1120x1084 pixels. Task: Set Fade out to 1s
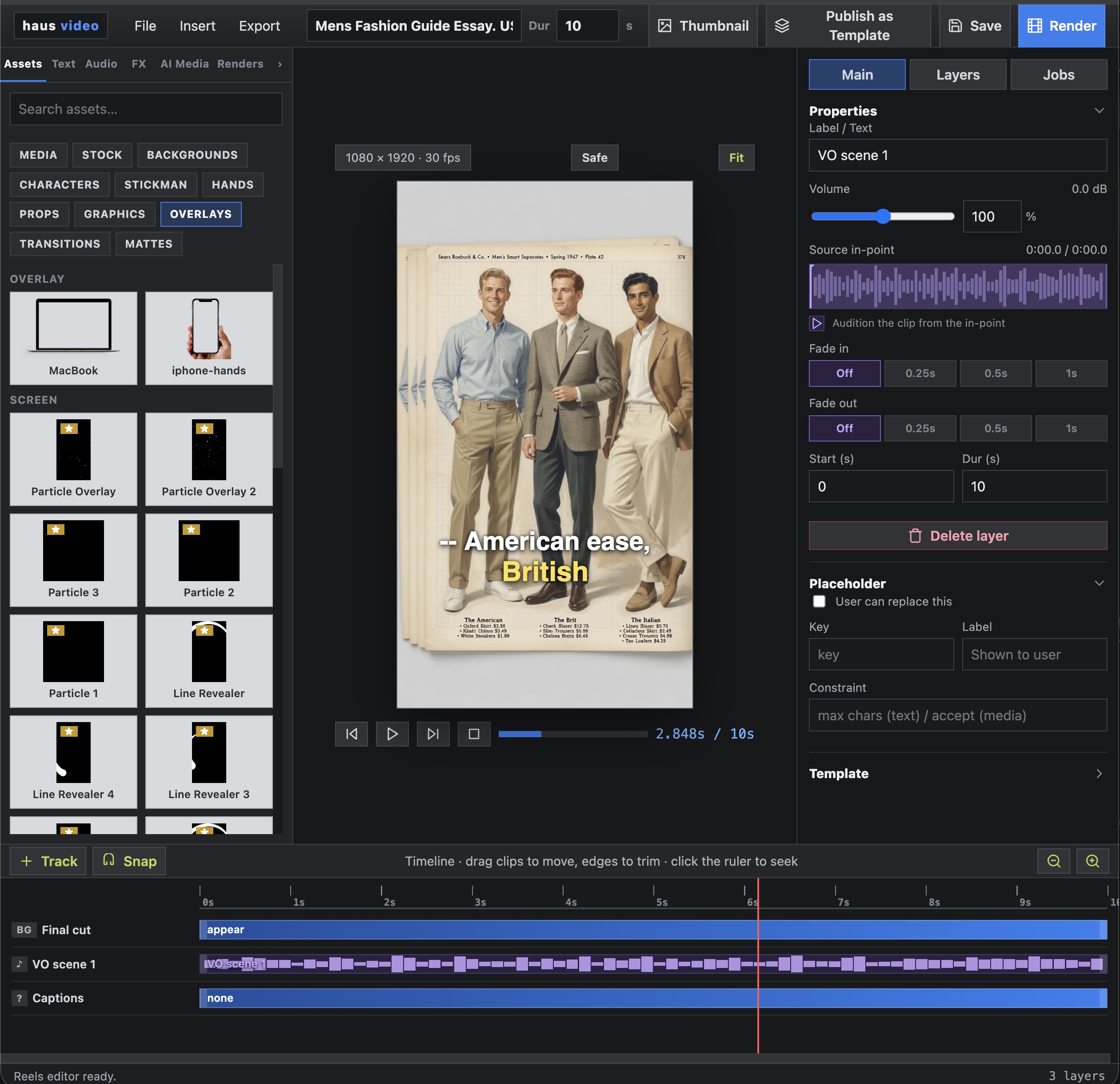(x=1072, y=428)
